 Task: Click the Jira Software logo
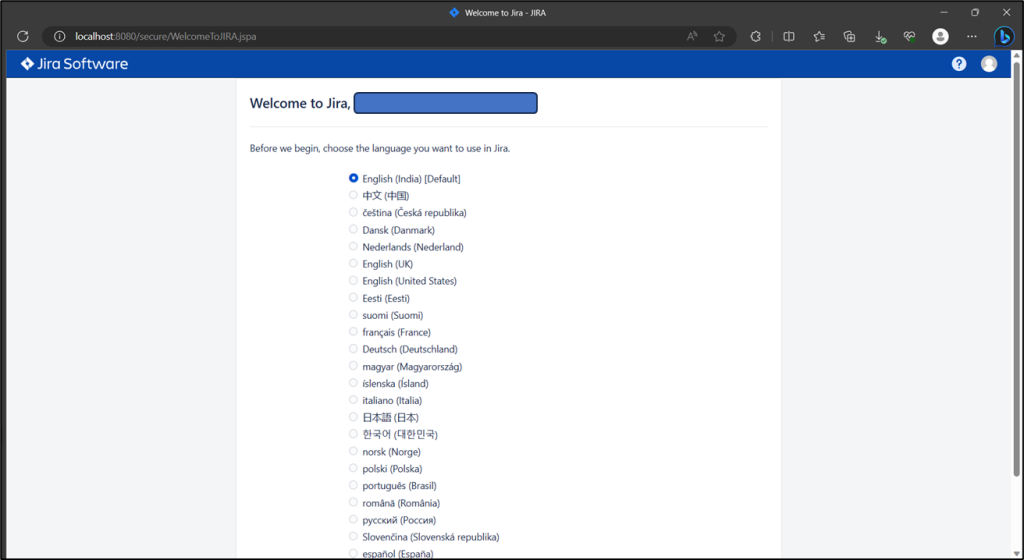[74, 64]
